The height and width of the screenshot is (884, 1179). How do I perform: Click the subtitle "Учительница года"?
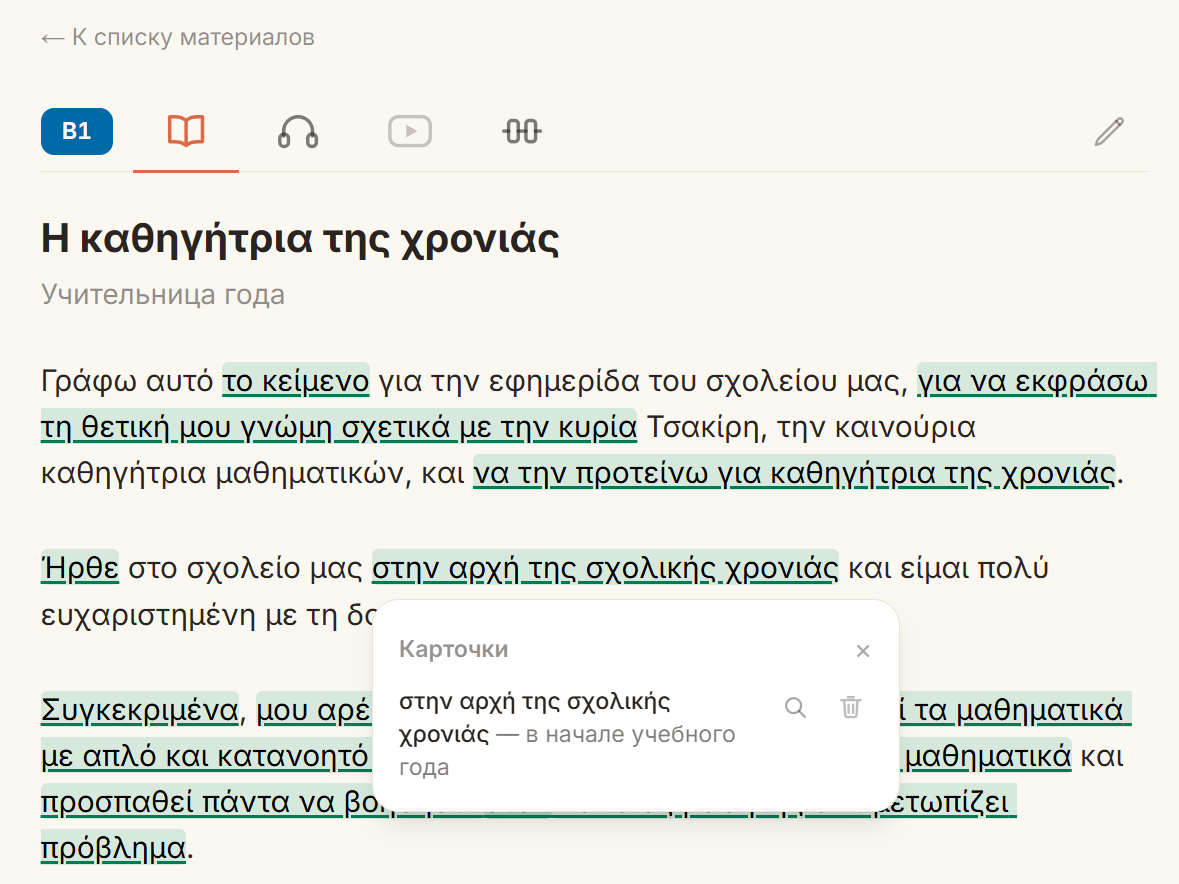(x=163, y=294)
